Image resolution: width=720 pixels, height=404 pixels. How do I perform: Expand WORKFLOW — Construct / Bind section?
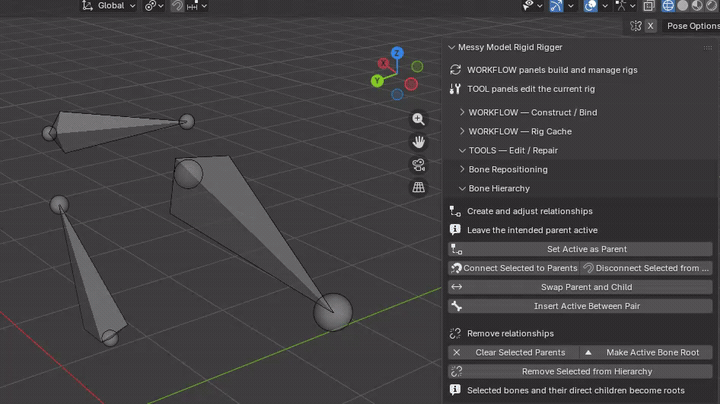tap(462, 112)
